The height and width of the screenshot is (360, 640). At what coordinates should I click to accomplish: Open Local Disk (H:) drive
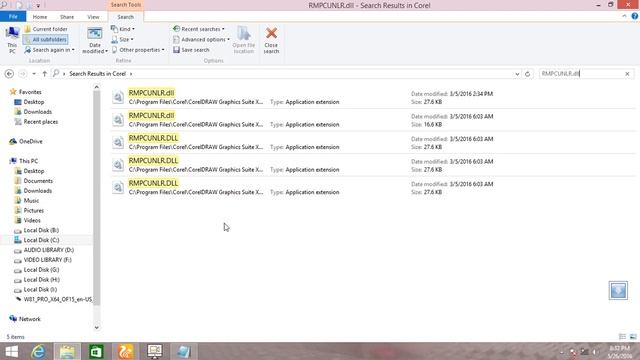point(41,280)
